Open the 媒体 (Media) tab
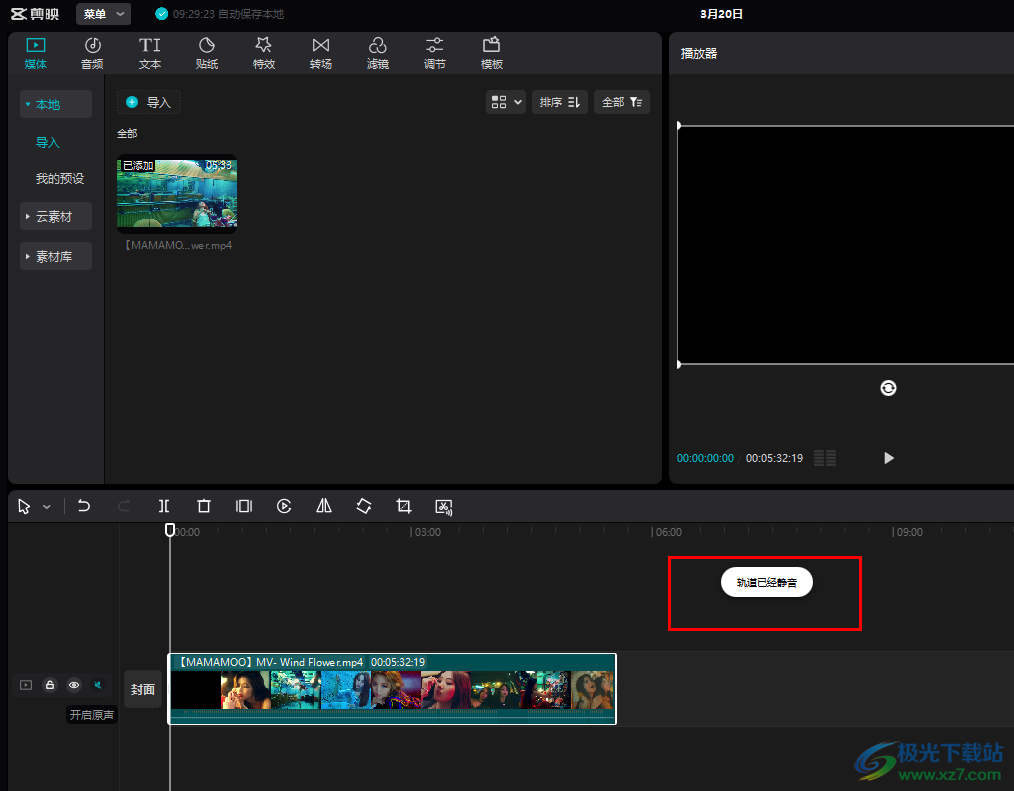1014x791 pixels. coord(36,53)
